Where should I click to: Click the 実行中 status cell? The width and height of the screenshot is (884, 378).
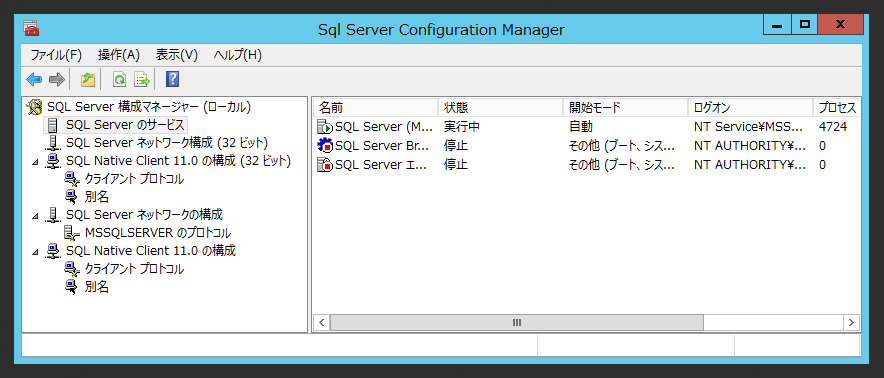coord(461,127)
